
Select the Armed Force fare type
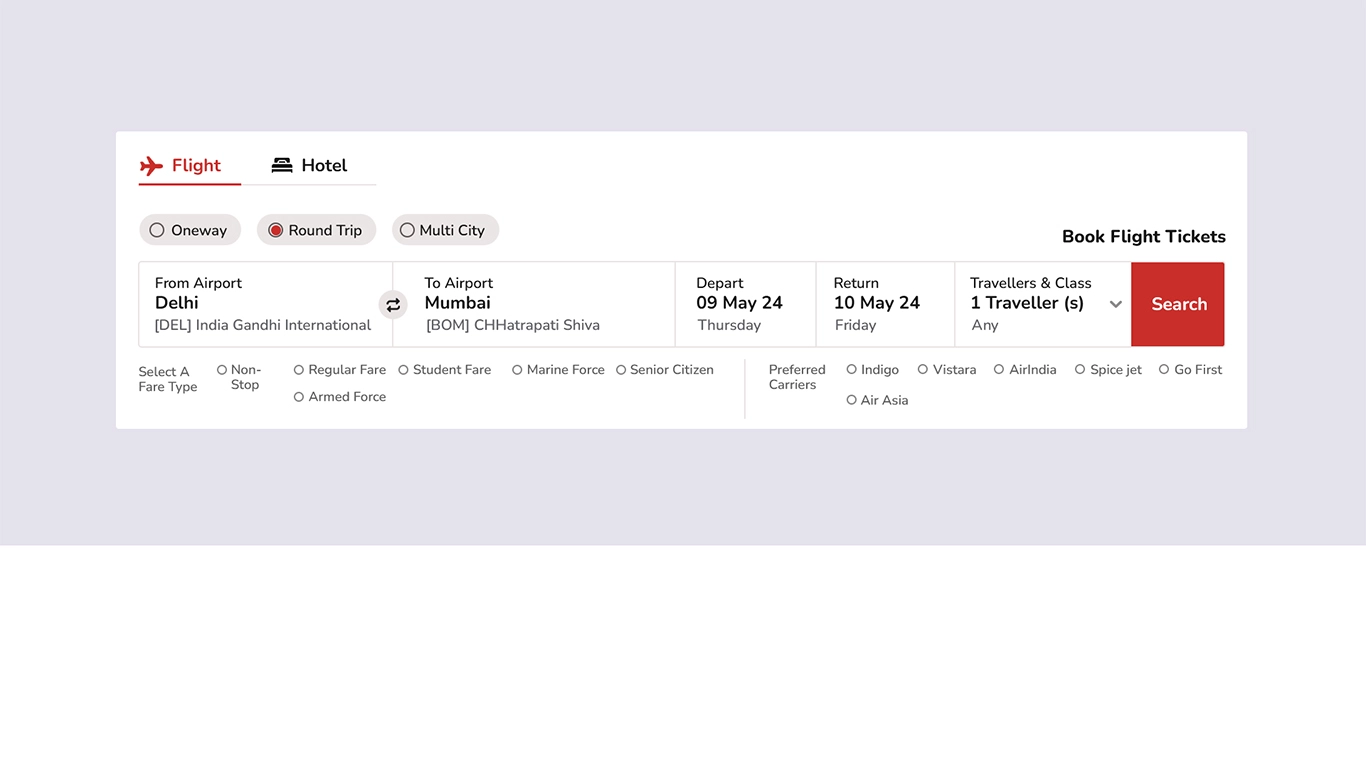299,396
